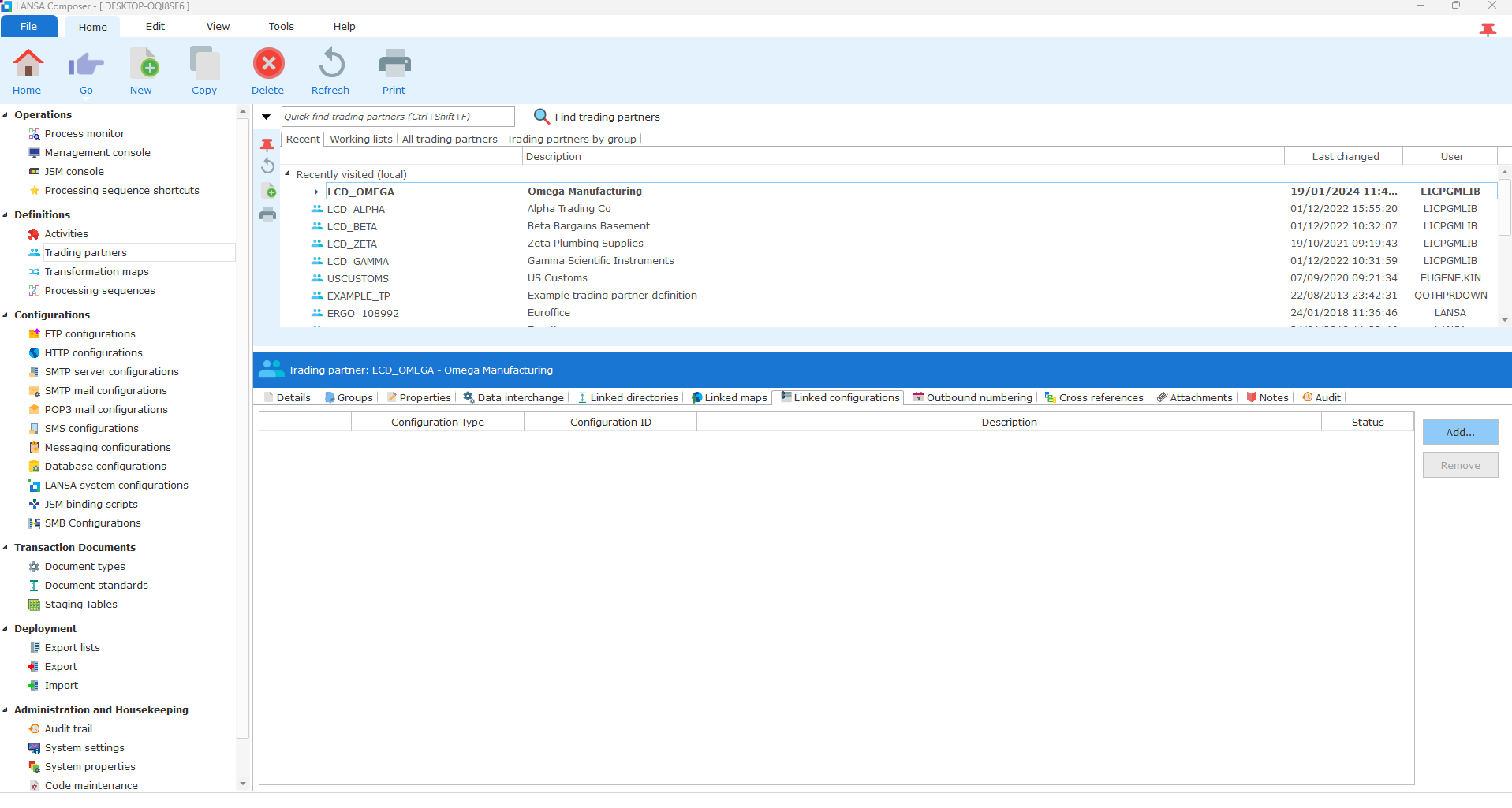Viewport: 1512px width, 808px height.
Task: Click the red pin icon in ribbon corner
Action: click(x=1488, y=29)
